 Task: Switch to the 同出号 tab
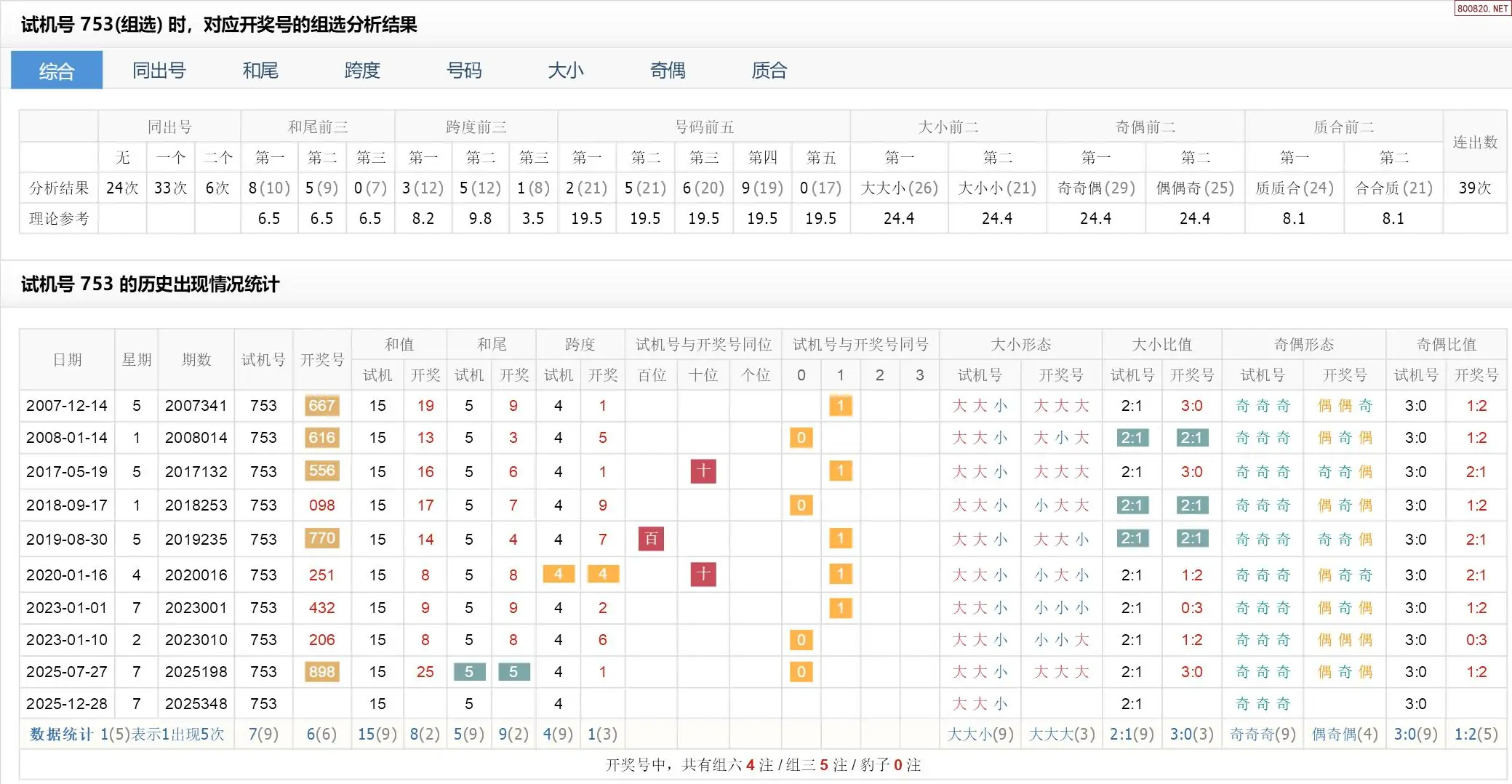(x=159, y=71)
